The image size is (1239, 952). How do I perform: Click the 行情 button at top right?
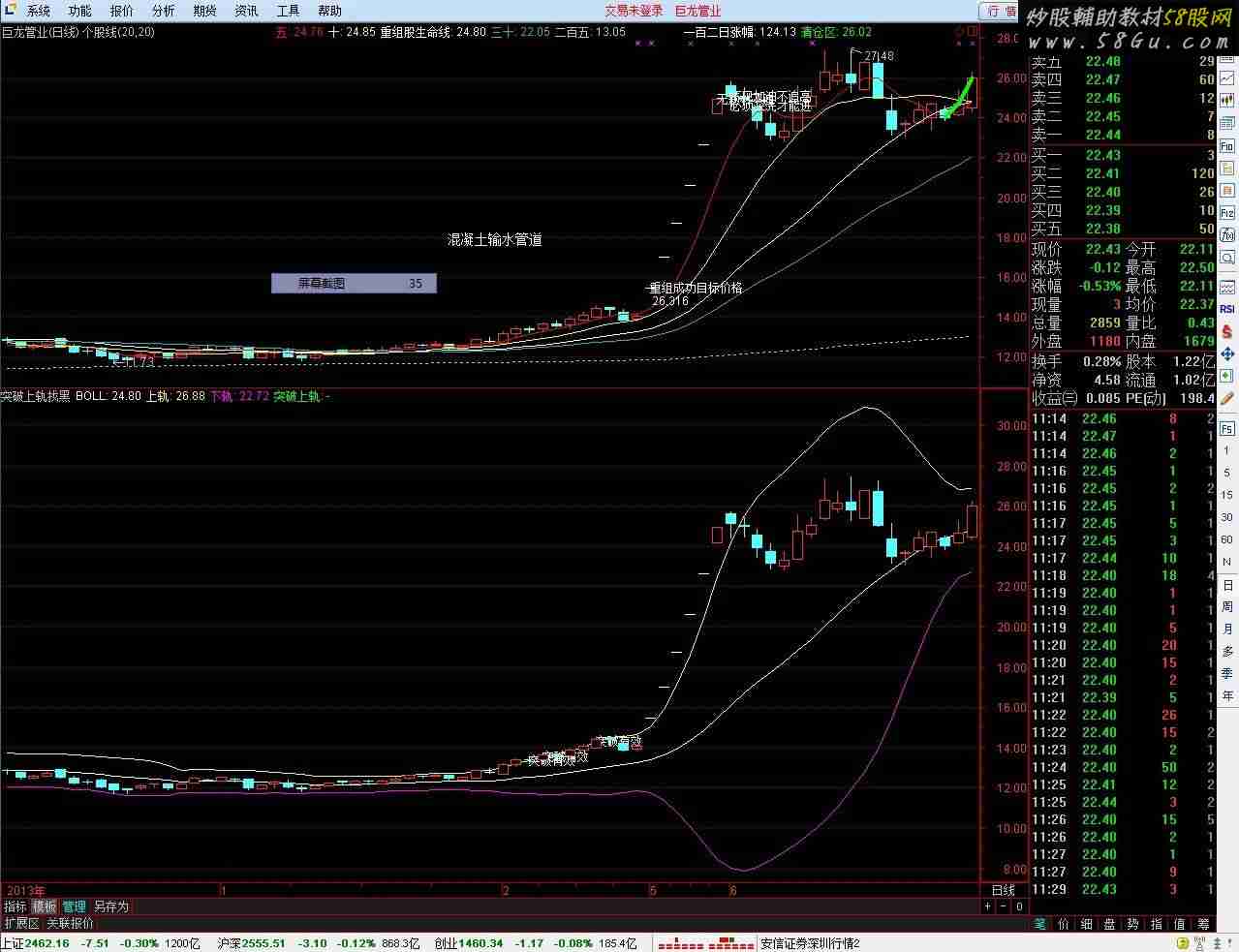(1001, 11)
